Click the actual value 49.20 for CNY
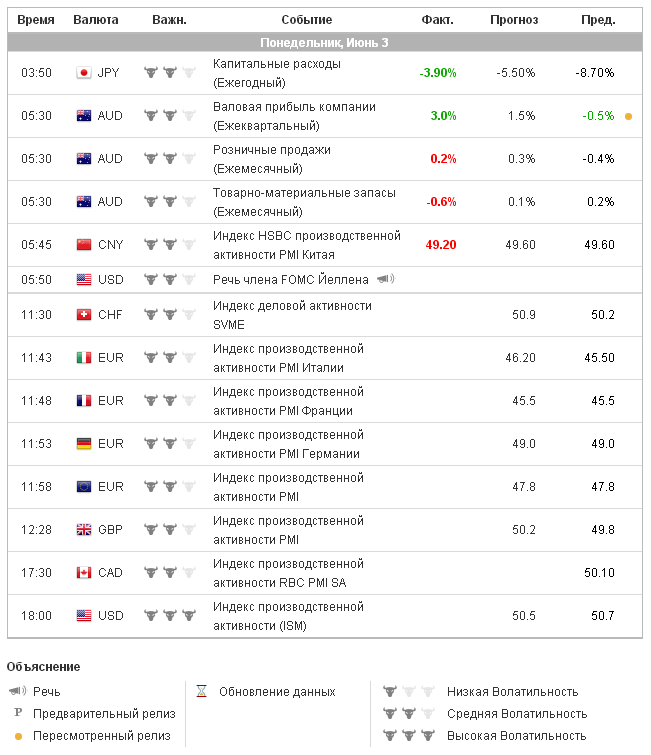Viewport: 651px width, 755px height. tap(441, 245)
